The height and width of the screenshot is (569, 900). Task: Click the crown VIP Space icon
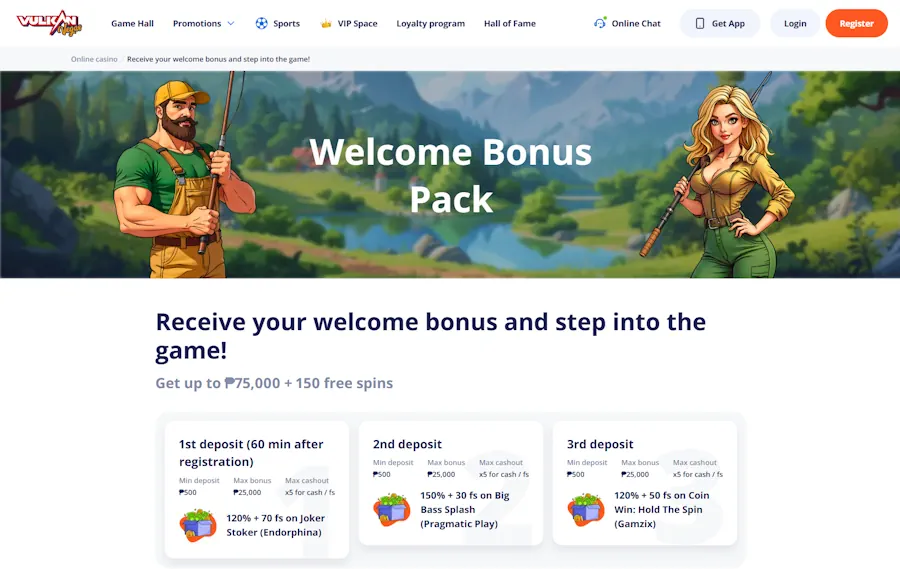(326, 24)
